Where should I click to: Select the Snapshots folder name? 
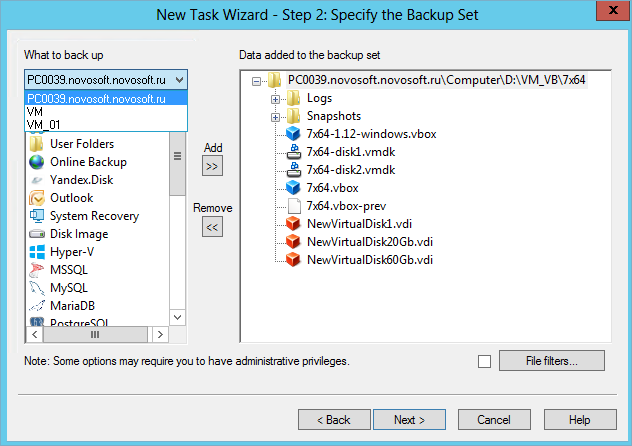334,116
